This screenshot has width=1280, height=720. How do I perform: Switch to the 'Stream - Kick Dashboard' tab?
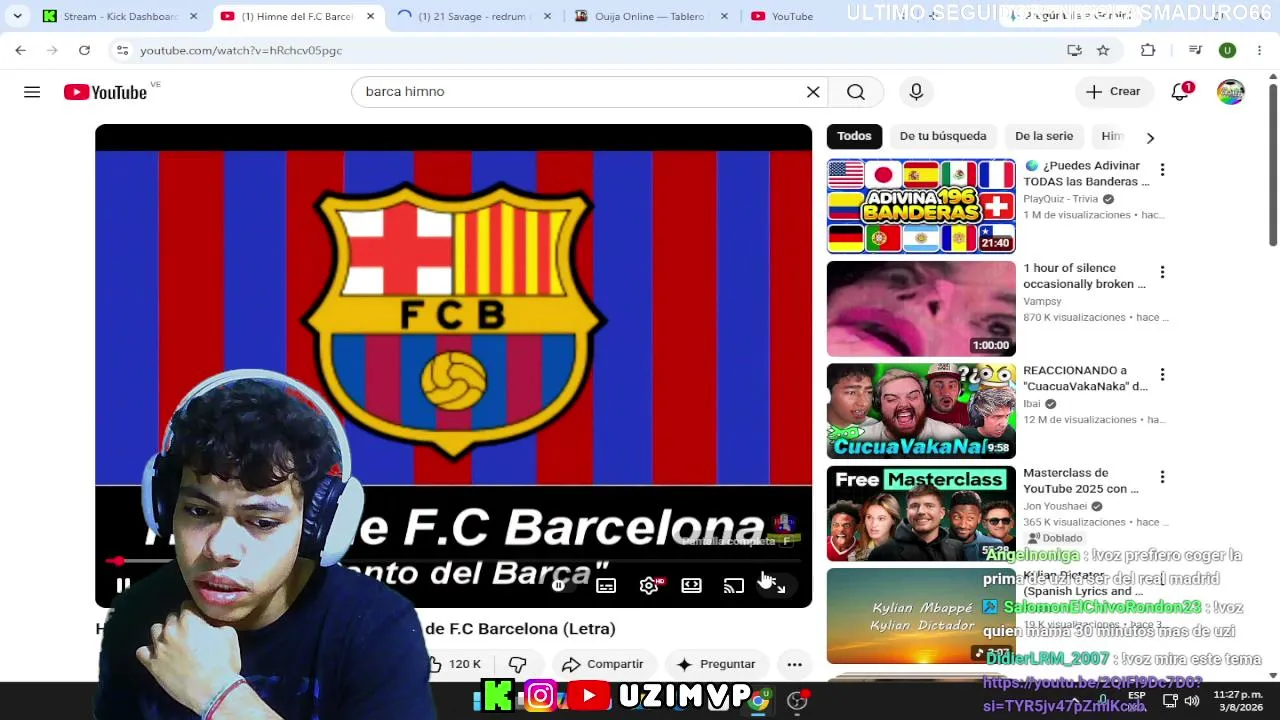[x=121, y=16]
